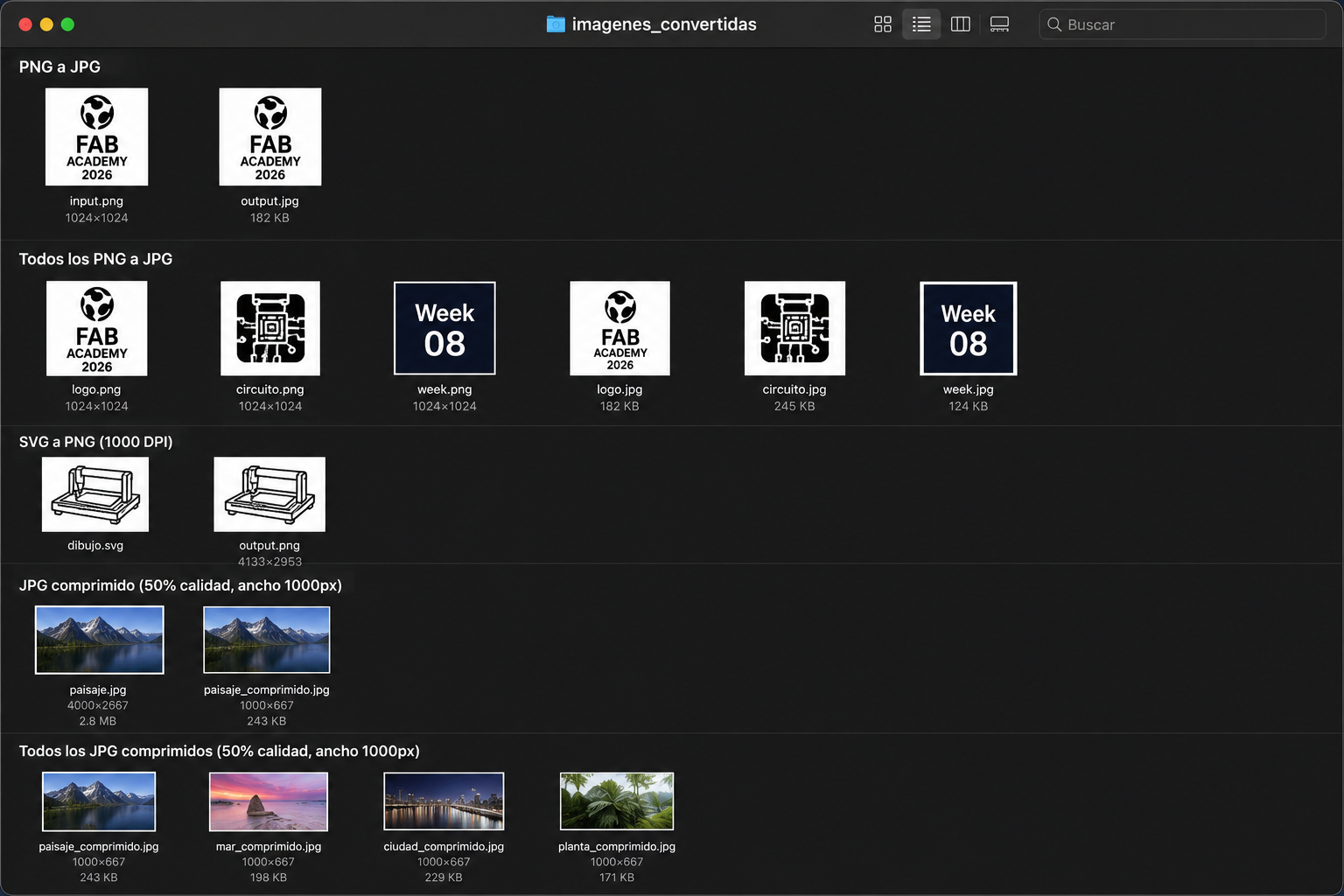The height and width of the screenshot is (896, 1344).
Task: Select paisaje_comprimido.jpg thumbnail showing 243 KB in JPG comprimido section
Action: point(267,640)
